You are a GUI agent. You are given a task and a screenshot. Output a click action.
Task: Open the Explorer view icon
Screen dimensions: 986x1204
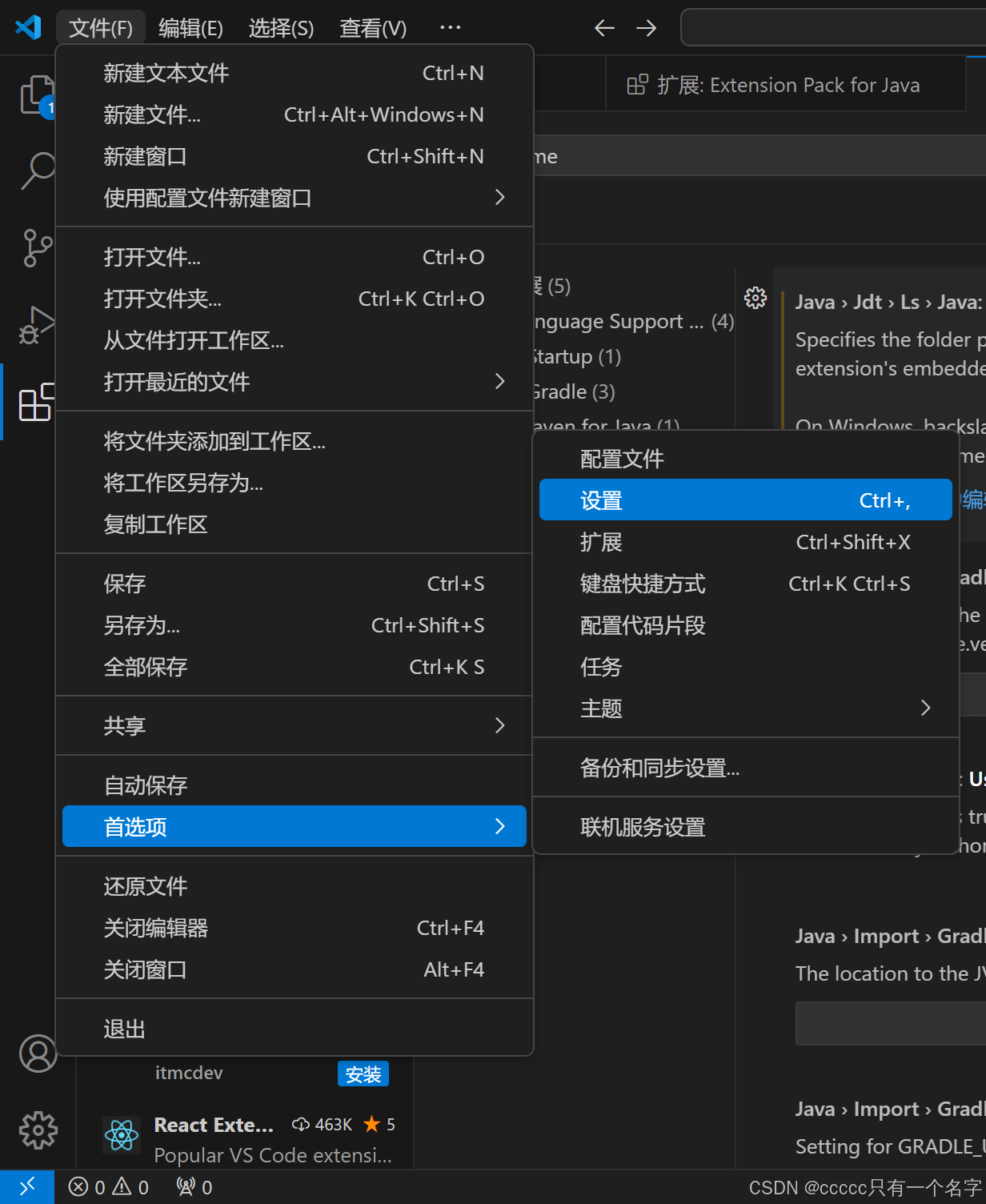(38, 96)
